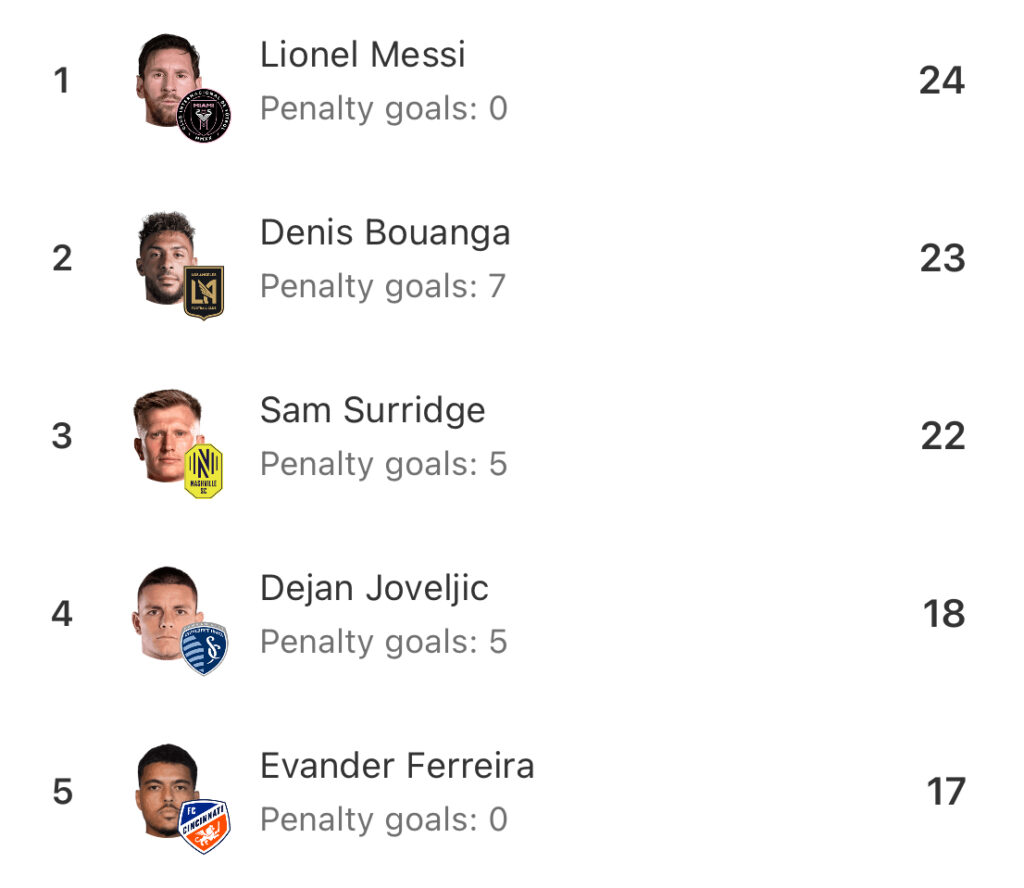Click the LAFC club badge
This screenshot has height=888, width=1024.
pos(204,292)
